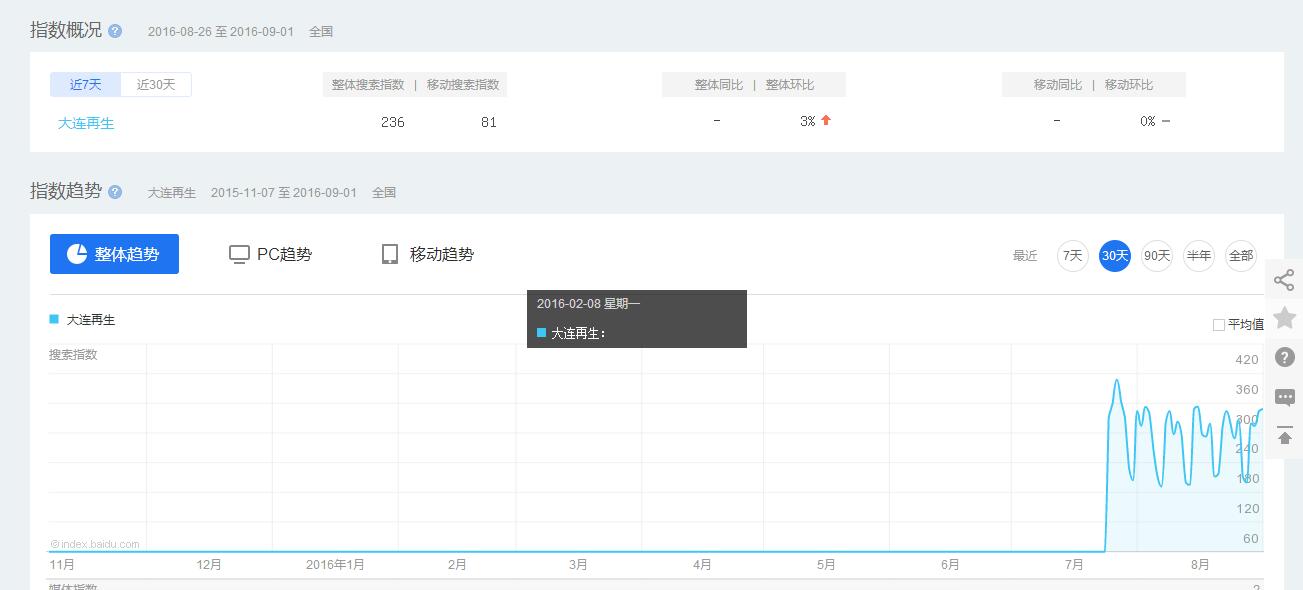Enable the 平均值 checkbox
The image size is (1303, 590).
coord(1218,325)
